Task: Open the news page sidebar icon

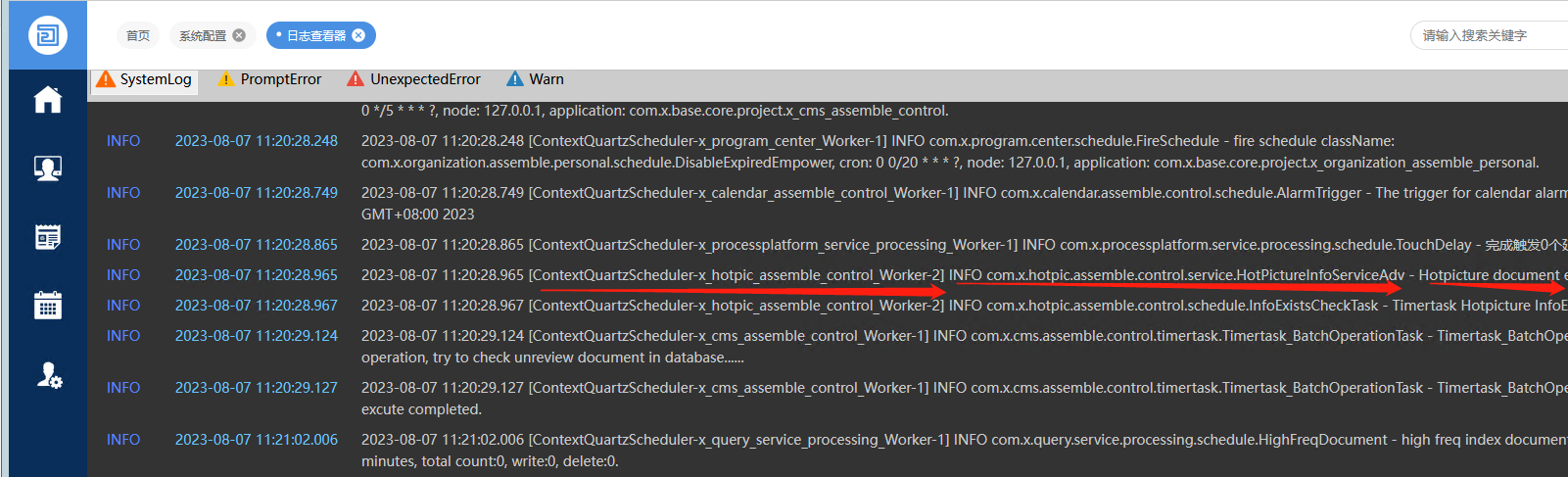Action: pos(47,237)
